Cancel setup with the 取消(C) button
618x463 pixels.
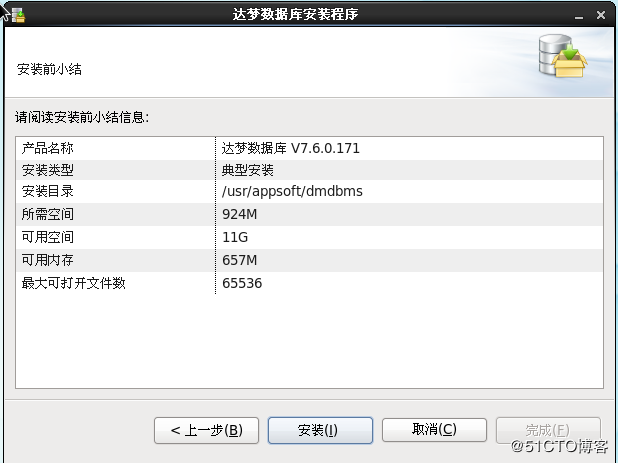(x=434, y=430)
